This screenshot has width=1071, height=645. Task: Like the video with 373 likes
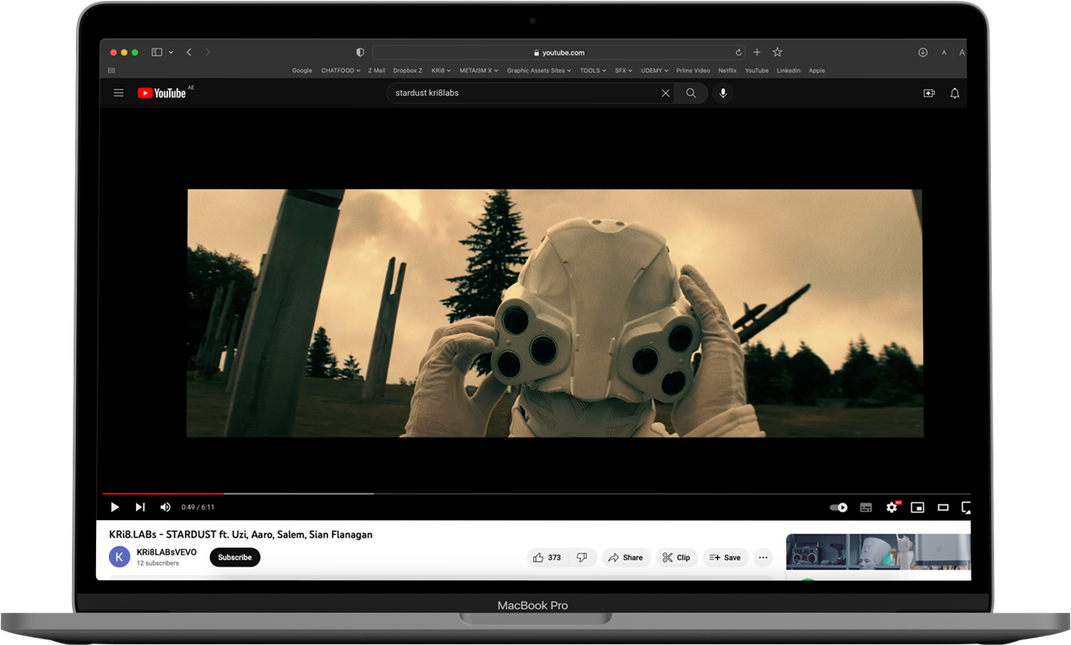(547, 557)
